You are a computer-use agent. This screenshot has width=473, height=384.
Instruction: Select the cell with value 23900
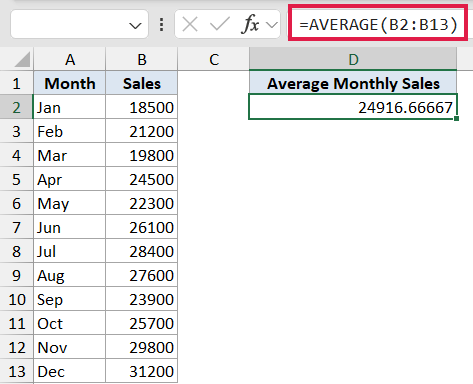coord(142,299)
